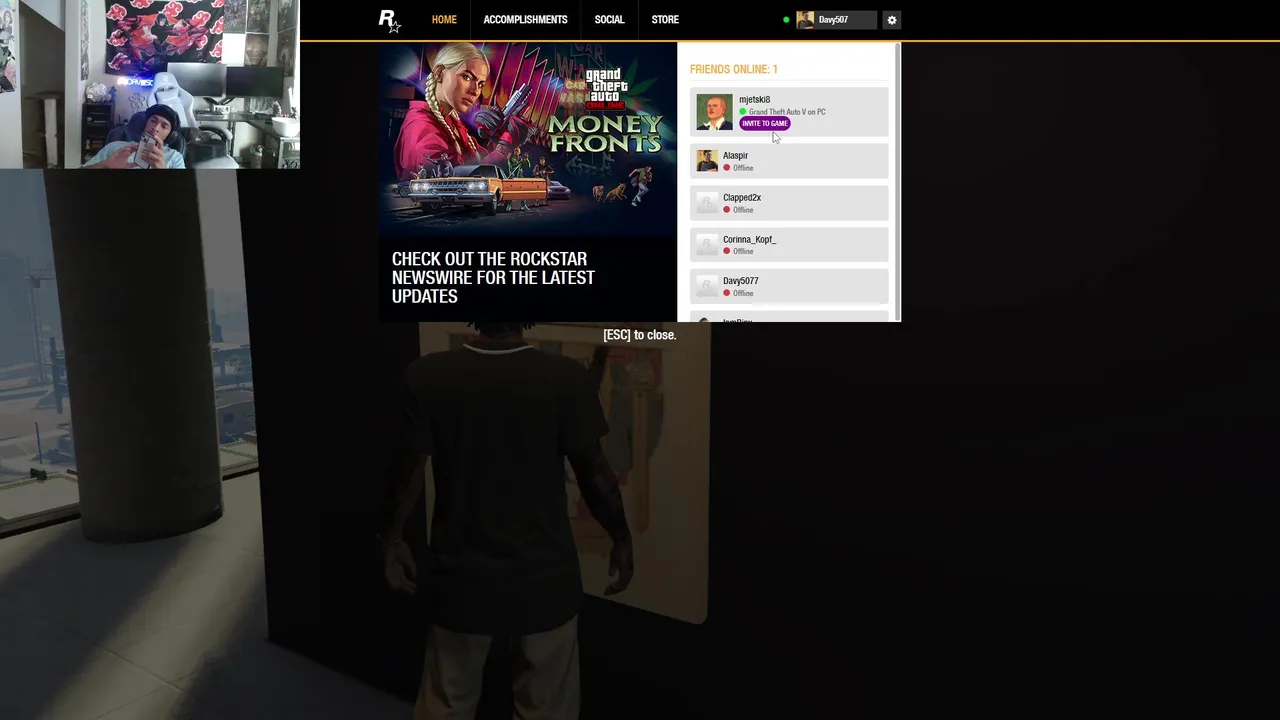Click 'Grand Theft Auto V on PC' status text
The height and width of the screenshot is (720, 1280).
[x=787, y=112]
